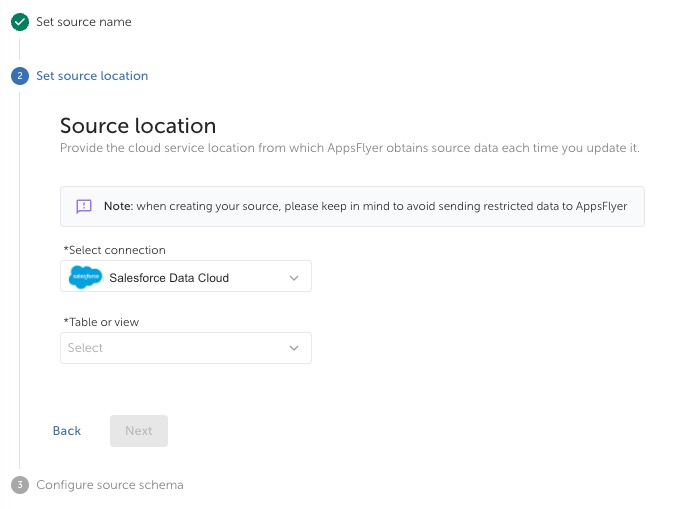Open the Table or view dropdown
The height and width of the screenshot is (509, 674).
[x=186, y=348]
